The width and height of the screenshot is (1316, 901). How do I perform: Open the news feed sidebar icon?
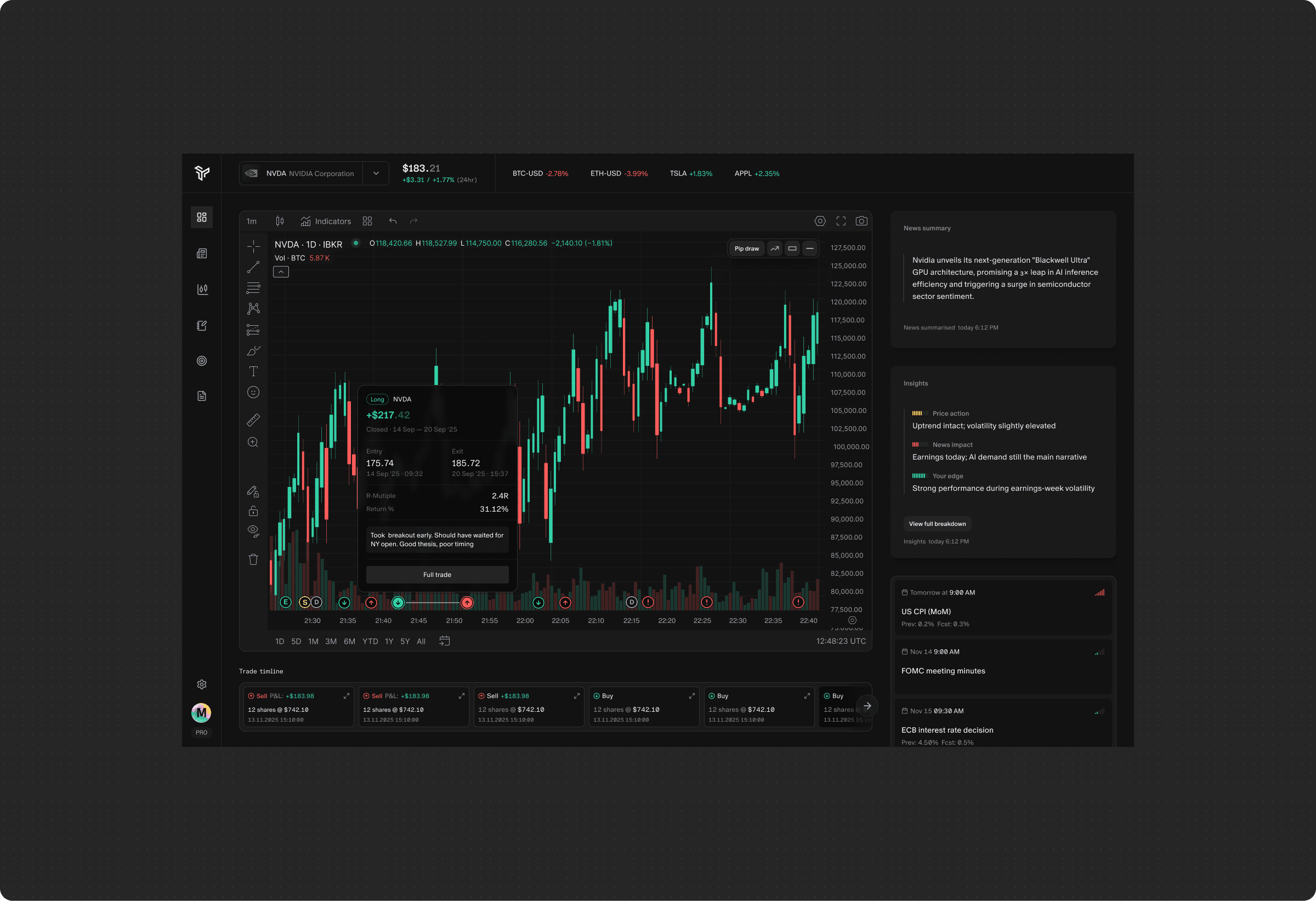pos(202,253)
